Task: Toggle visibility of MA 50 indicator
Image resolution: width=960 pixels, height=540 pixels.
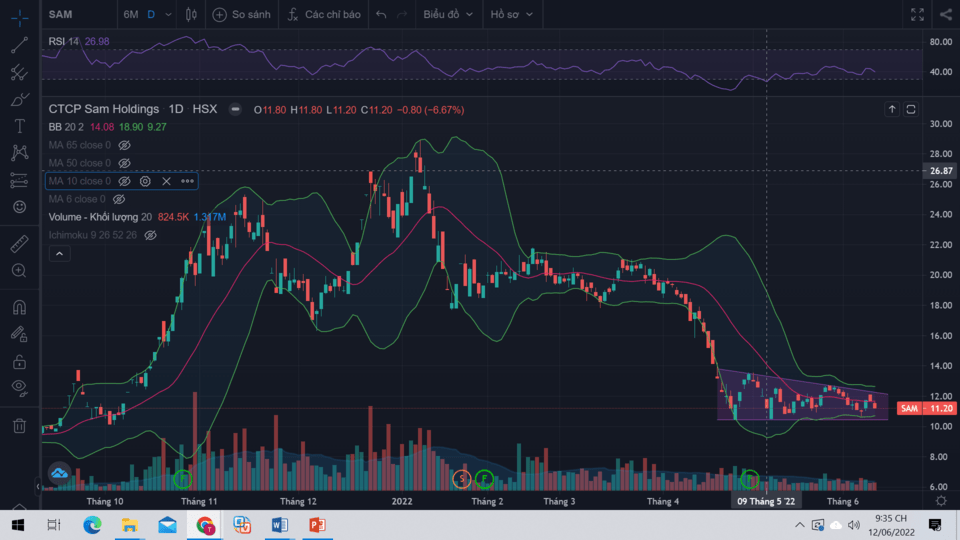Action: [x=125, y=163]
